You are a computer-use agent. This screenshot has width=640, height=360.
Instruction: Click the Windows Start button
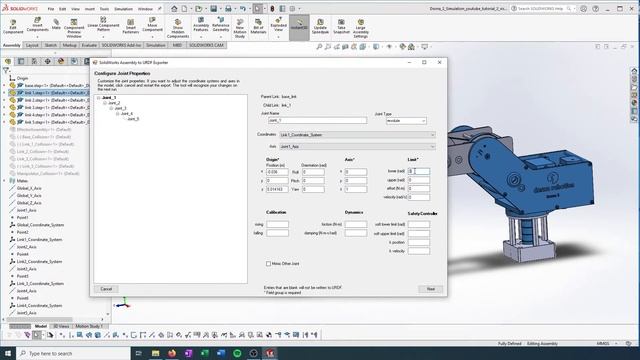[x=8, y=353]
